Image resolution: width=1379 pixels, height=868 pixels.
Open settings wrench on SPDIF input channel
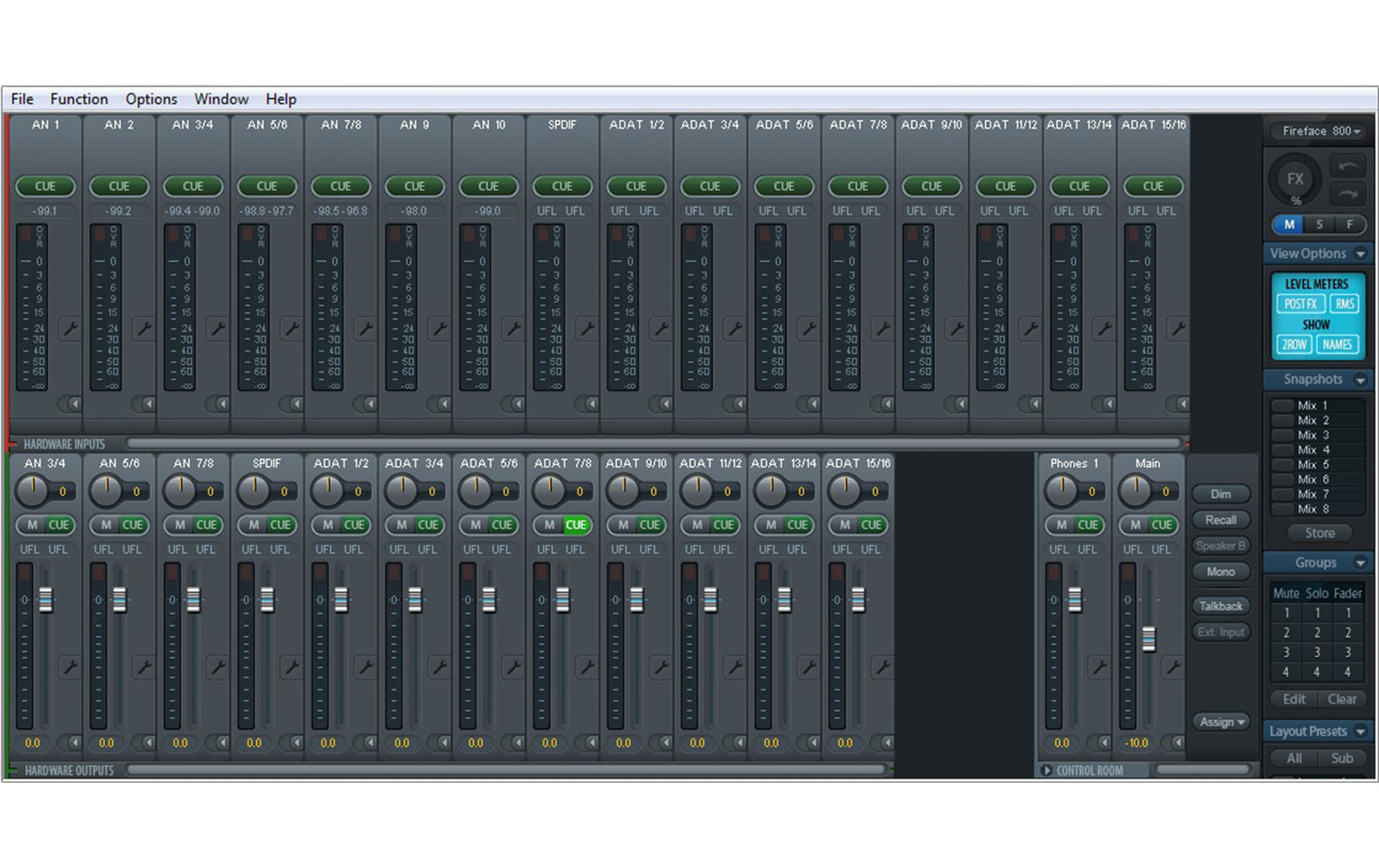point(587,328)
